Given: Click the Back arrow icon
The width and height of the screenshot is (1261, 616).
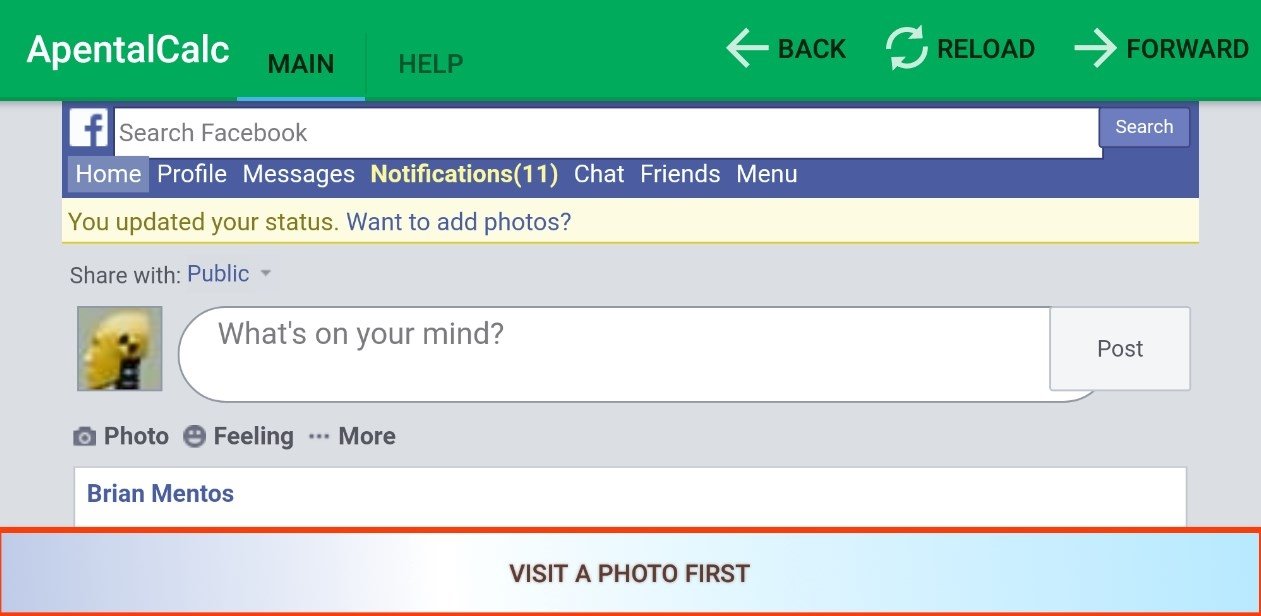Looking at the screenshot, I should [747, 48].
